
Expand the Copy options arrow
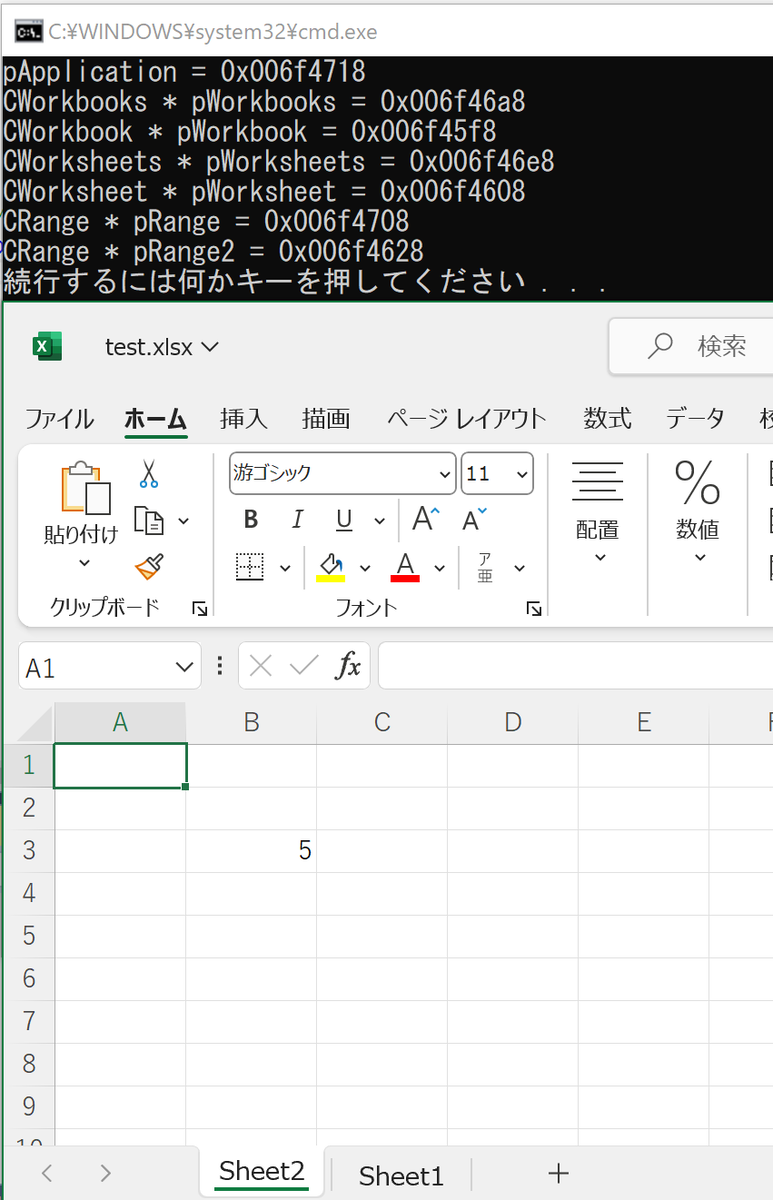pyautogui.click(x=183, y=521)
